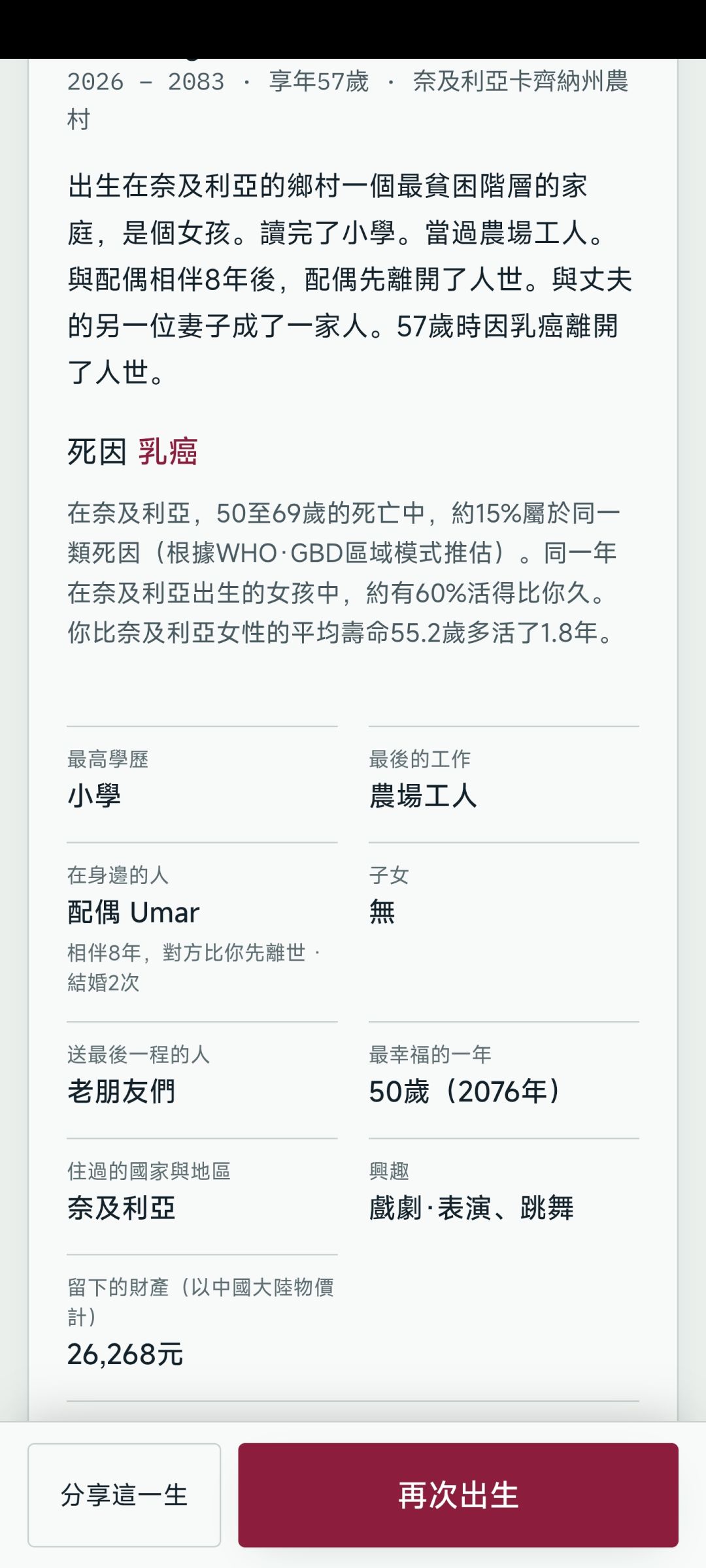Tap the 再次出生 button

pos(458,1495)
